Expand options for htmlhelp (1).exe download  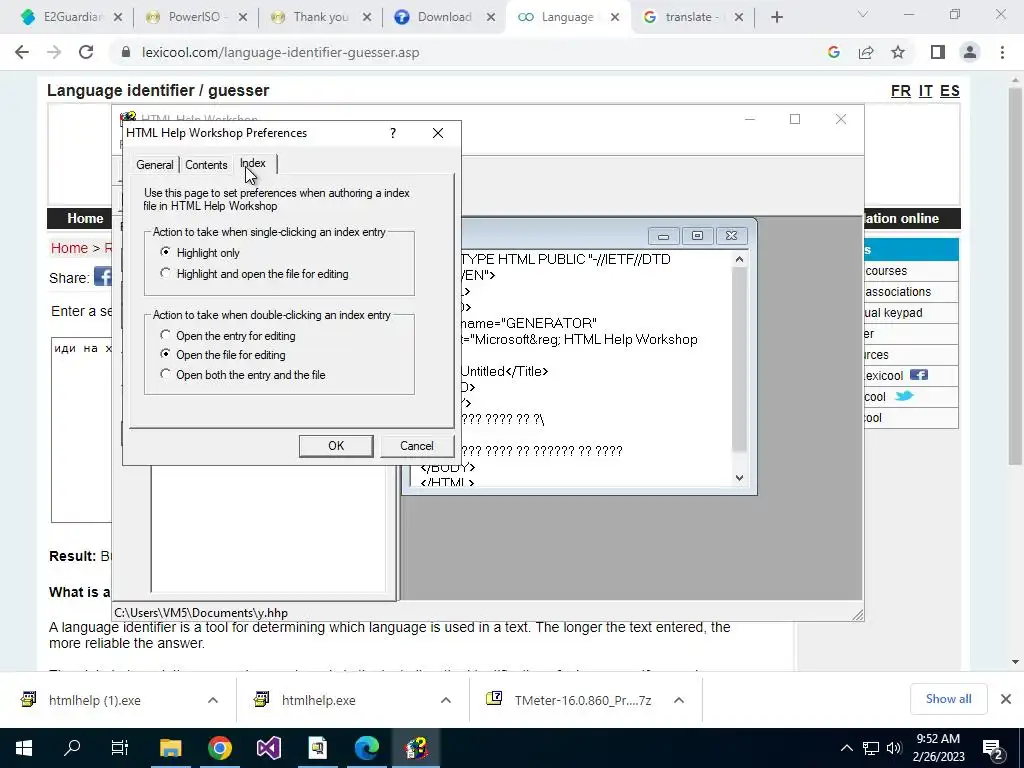(213, 700)
